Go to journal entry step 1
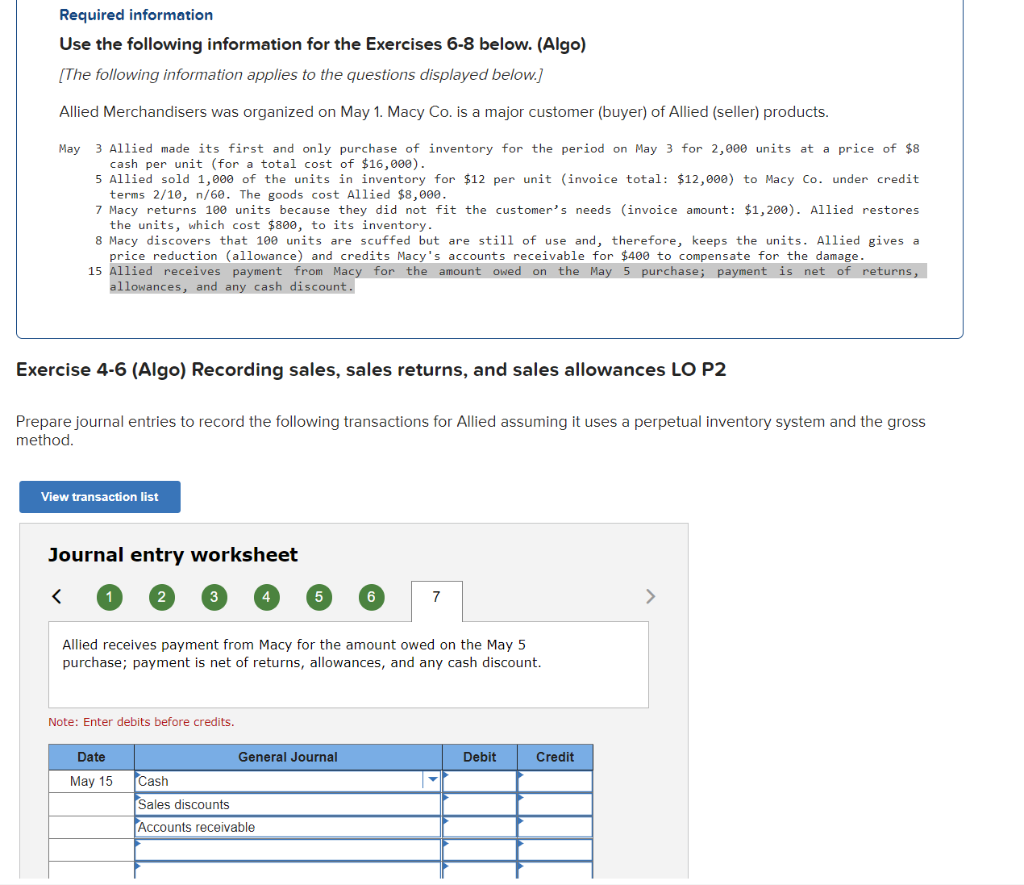Image resolution: width=1024 pixels, height=885 pixels. click(x=110, y=597)
